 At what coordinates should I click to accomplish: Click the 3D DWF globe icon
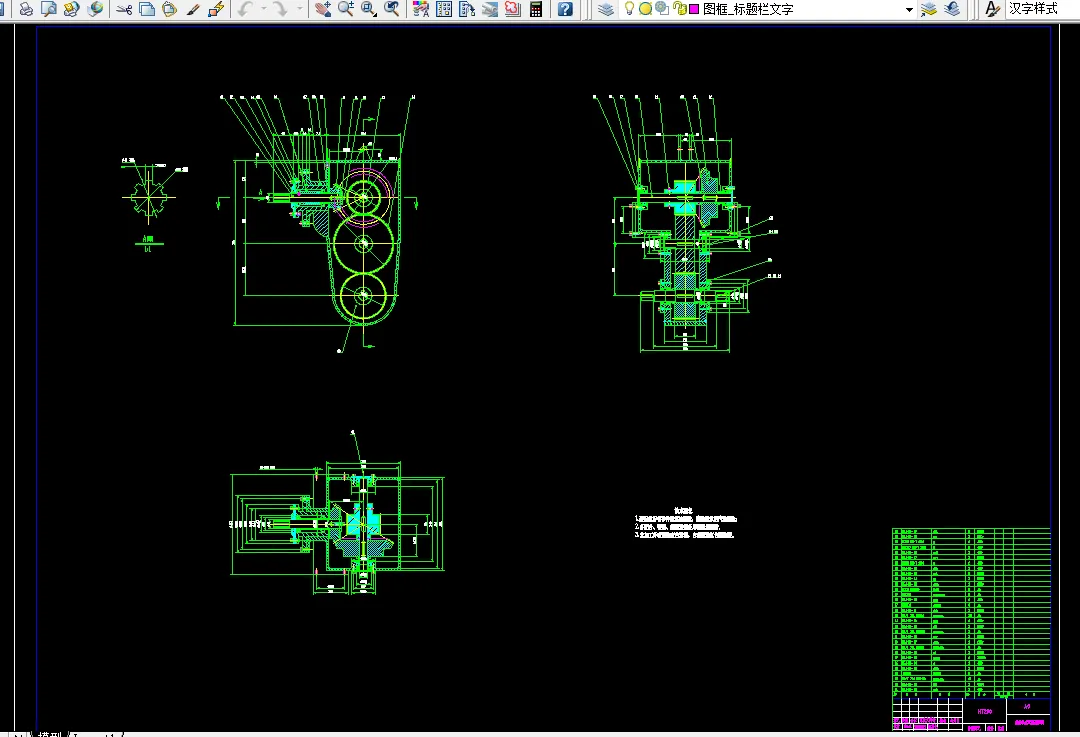tap(94, 9)
